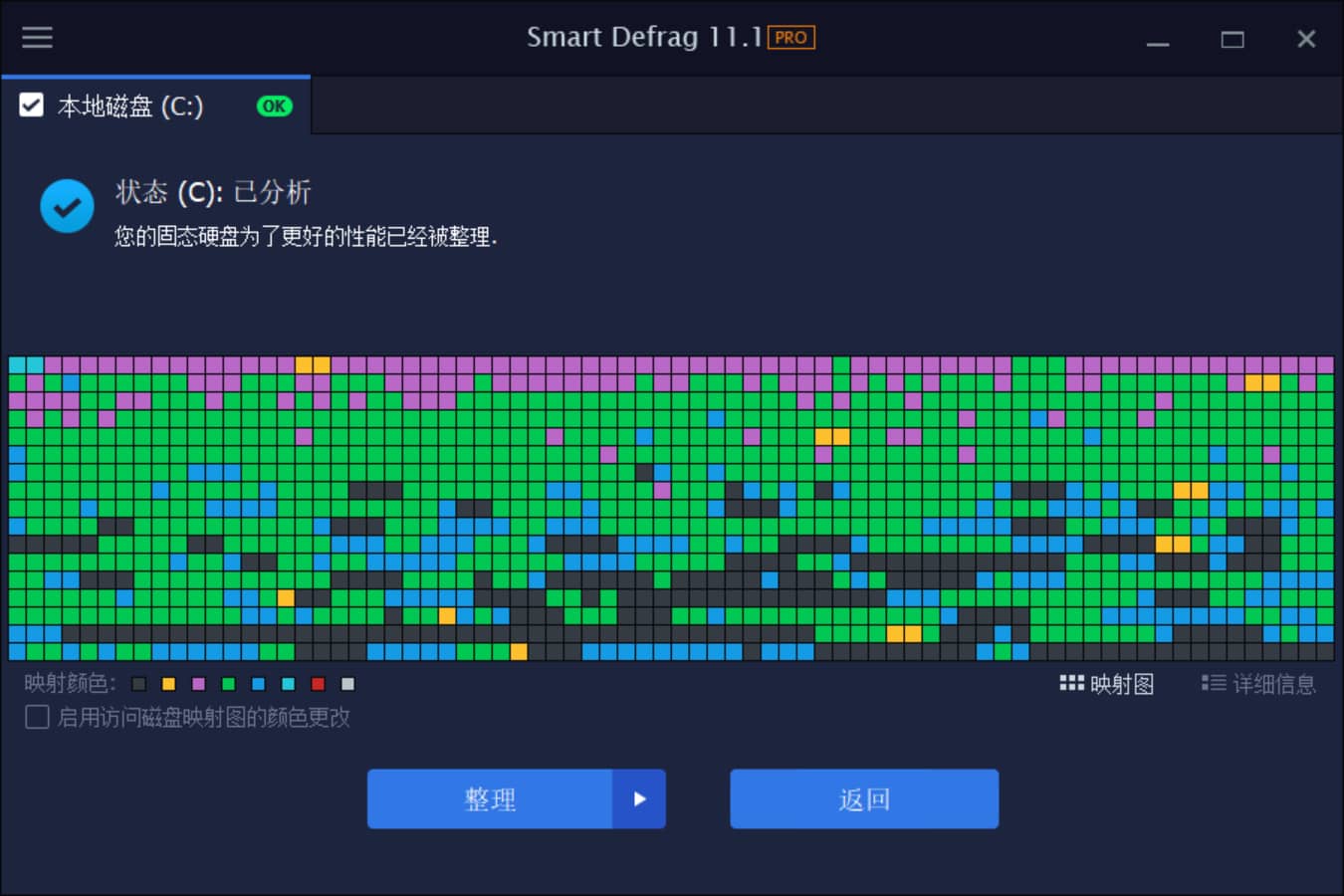This screenshot has height=896, width=1344.
Task: Expand the 整理 button dropdown arrow
Action: (x=639, y=798)
